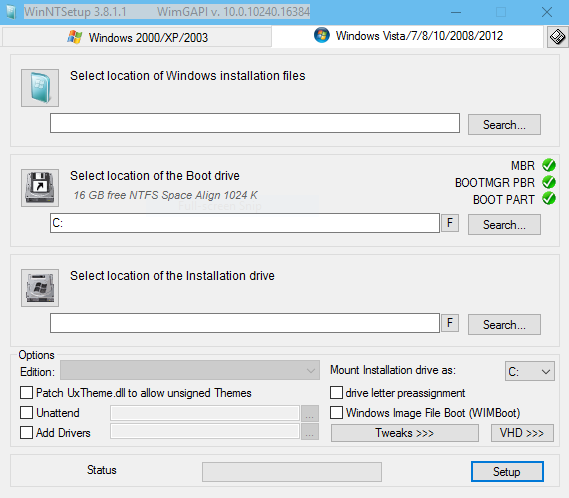Screen dimensions: 569x498
Task: Close the WinNTSetup window
Action: (547, 12)
